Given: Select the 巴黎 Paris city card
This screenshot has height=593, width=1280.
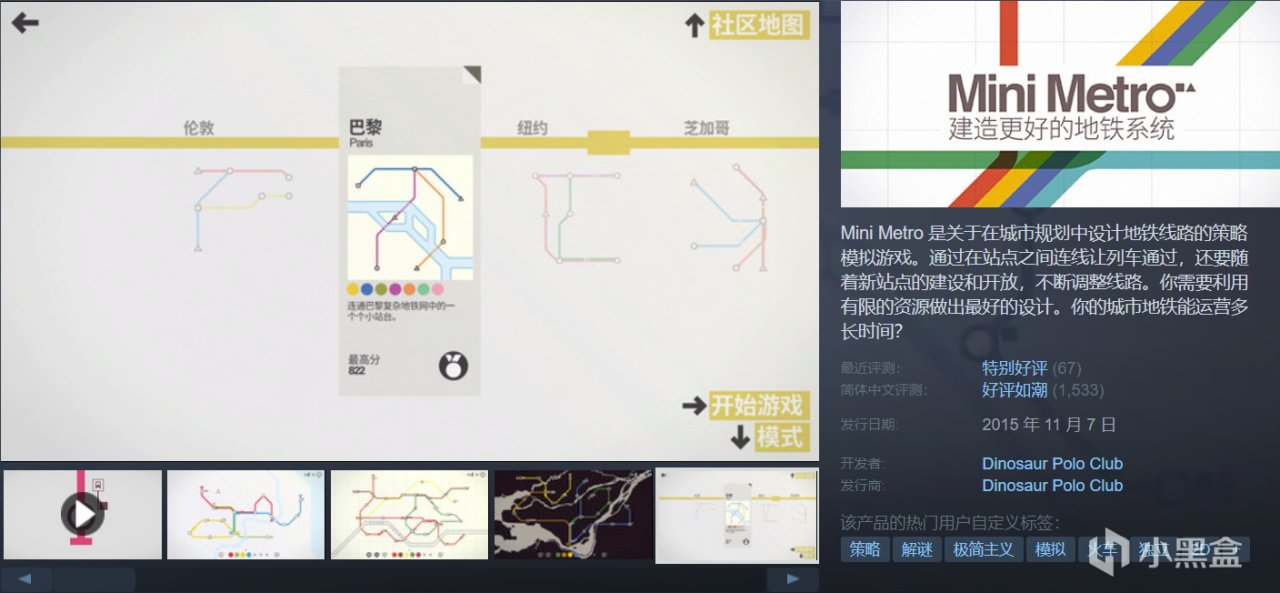Looking at the screenshot, I should [410, 231].
